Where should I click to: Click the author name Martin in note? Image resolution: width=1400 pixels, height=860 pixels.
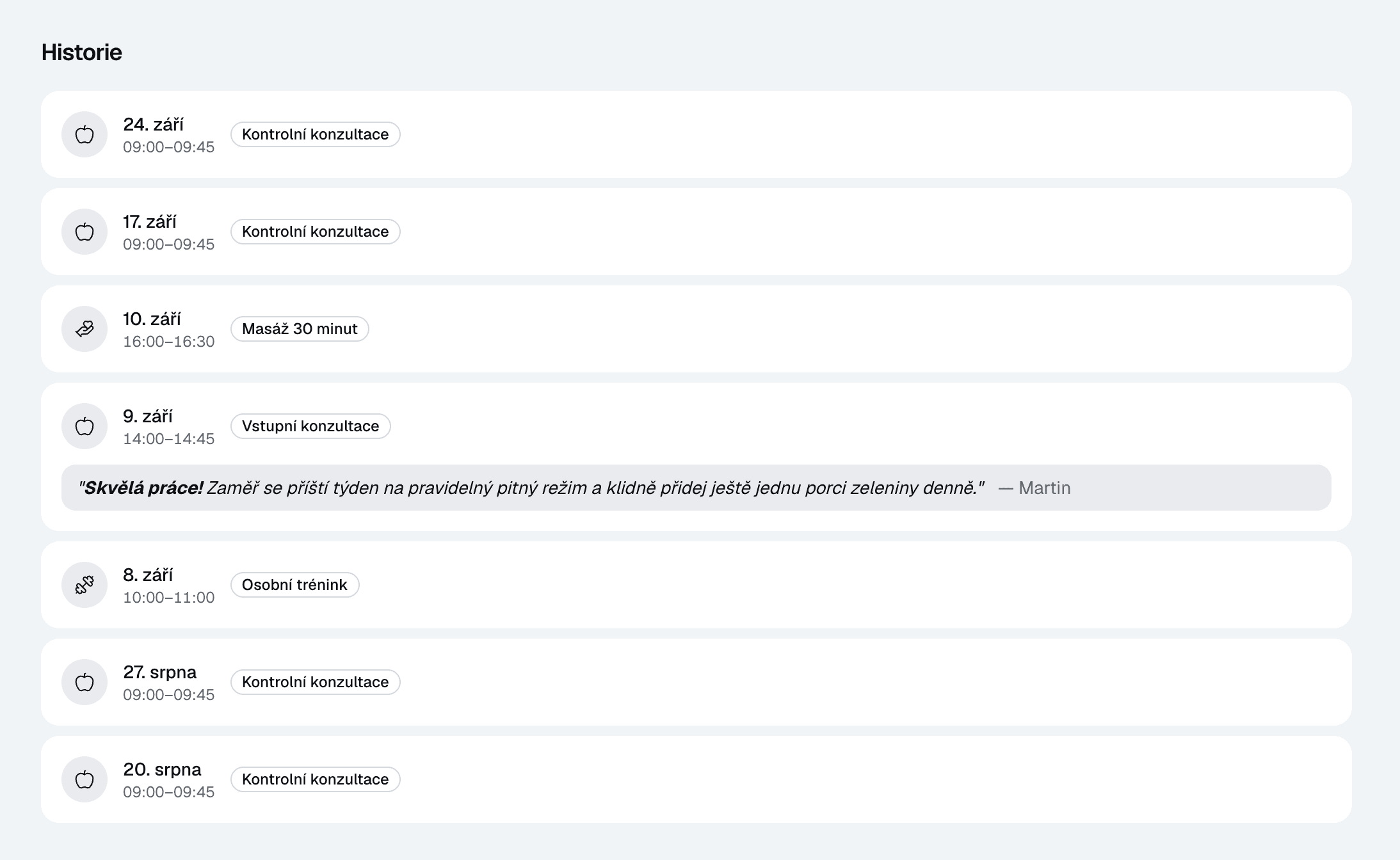click(1045, 488)
